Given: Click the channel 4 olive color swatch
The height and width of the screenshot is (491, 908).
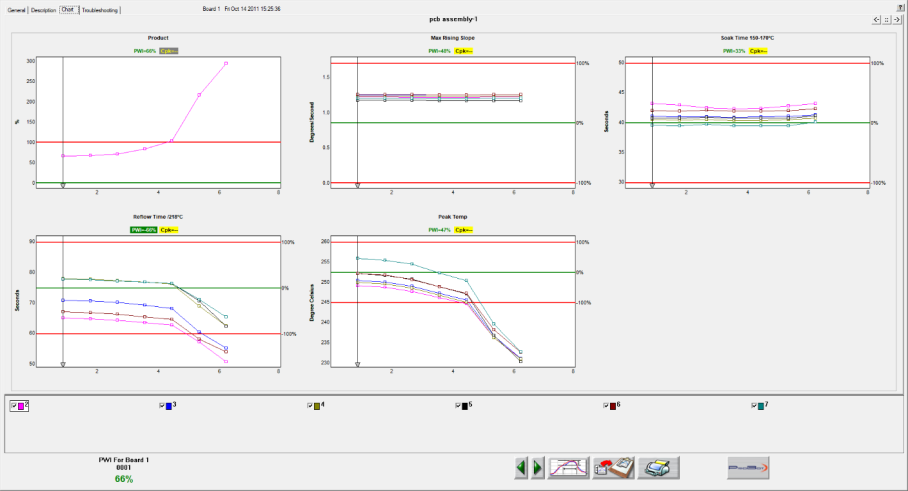Looking at the screenshot, I should [317, 405].
